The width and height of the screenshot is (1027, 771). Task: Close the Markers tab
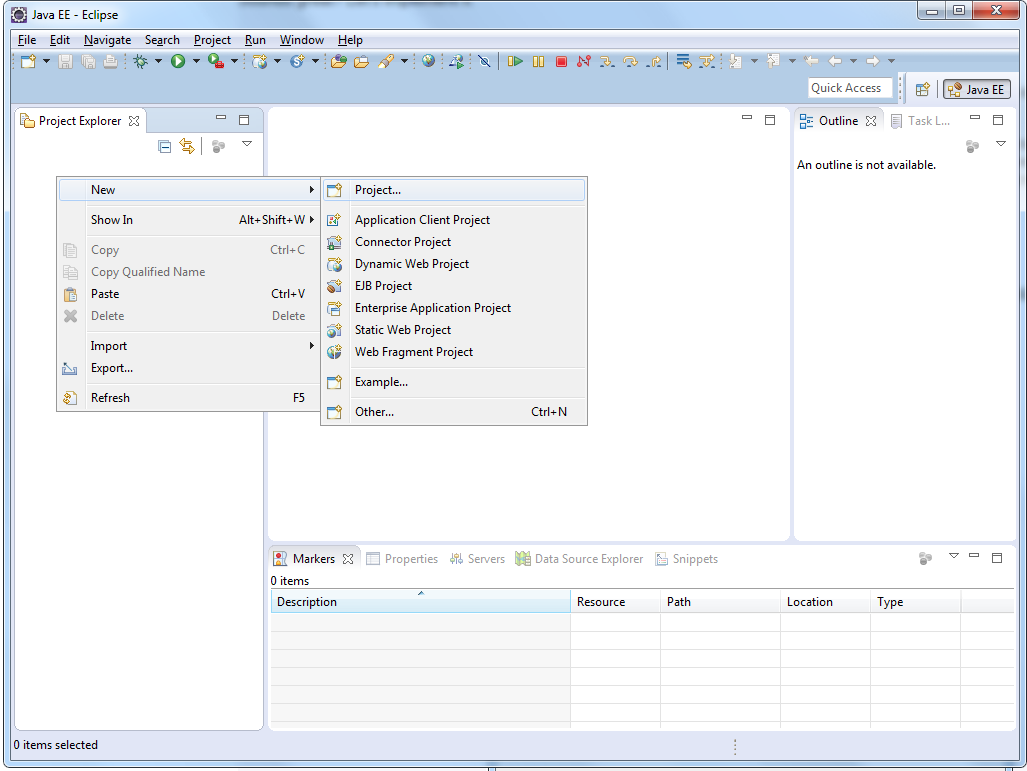[x=348, y=559]
